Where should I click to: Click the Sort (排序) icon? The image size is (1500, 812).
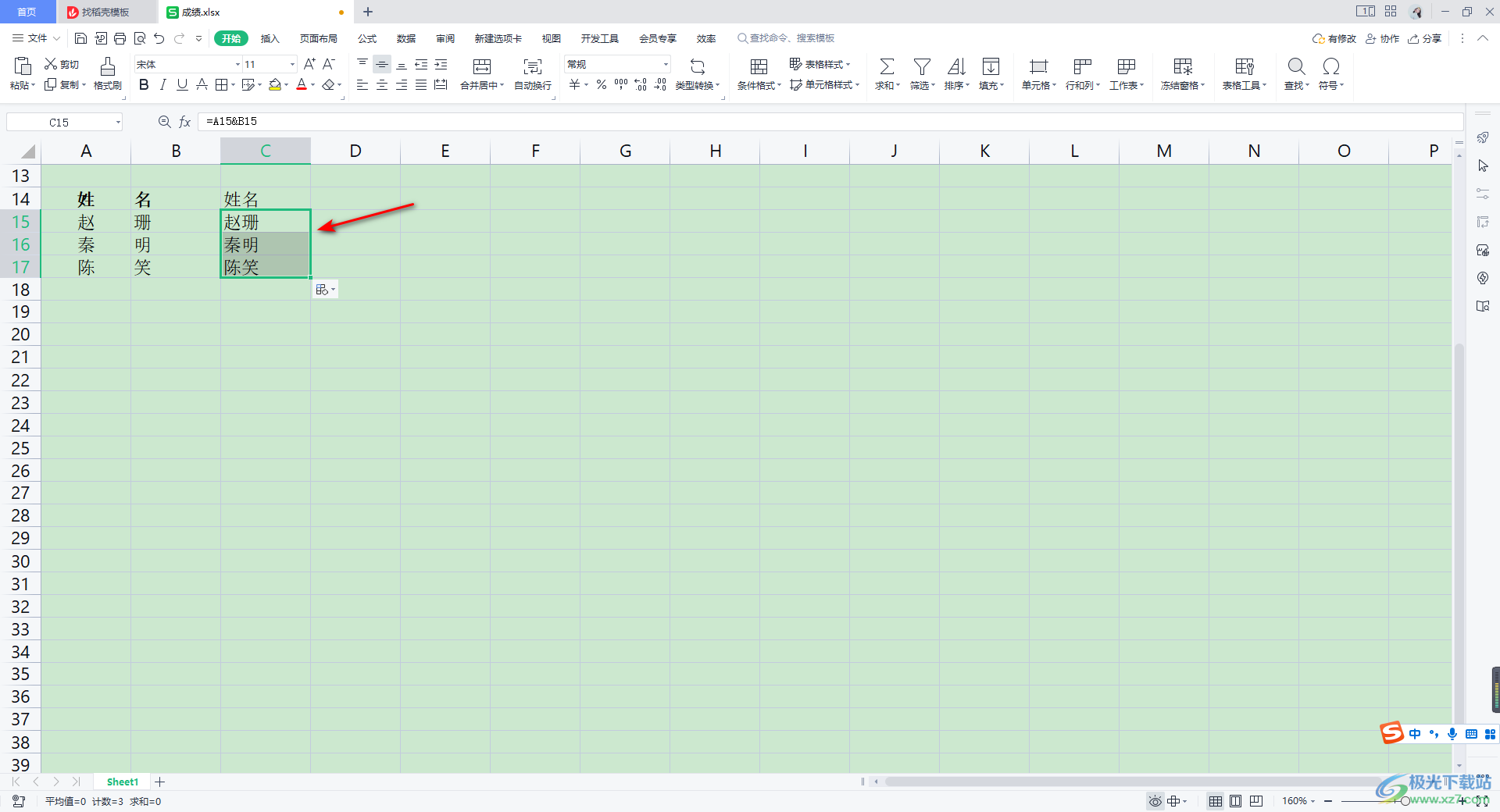[956, 66]
